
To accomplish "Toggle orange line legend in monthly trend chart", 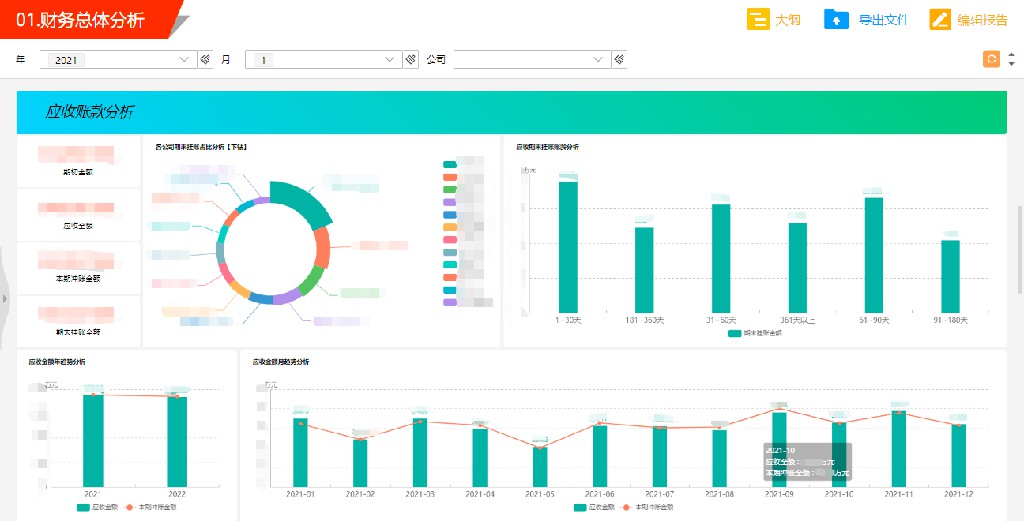I will coord(647,507).
